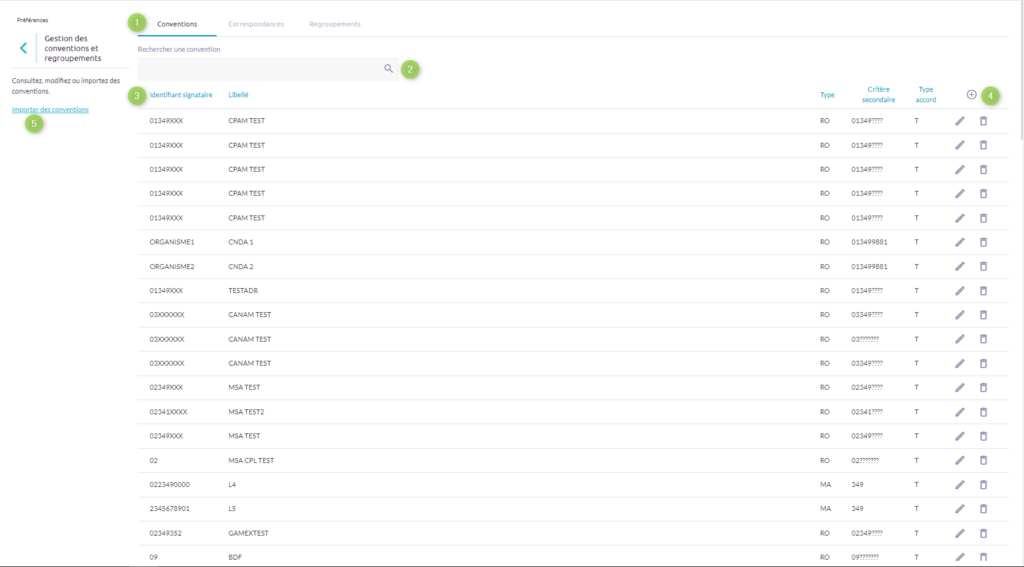Switch to the Correspondances tab
This screenshot has width=1024, height=567.
[x=256, y=23]
